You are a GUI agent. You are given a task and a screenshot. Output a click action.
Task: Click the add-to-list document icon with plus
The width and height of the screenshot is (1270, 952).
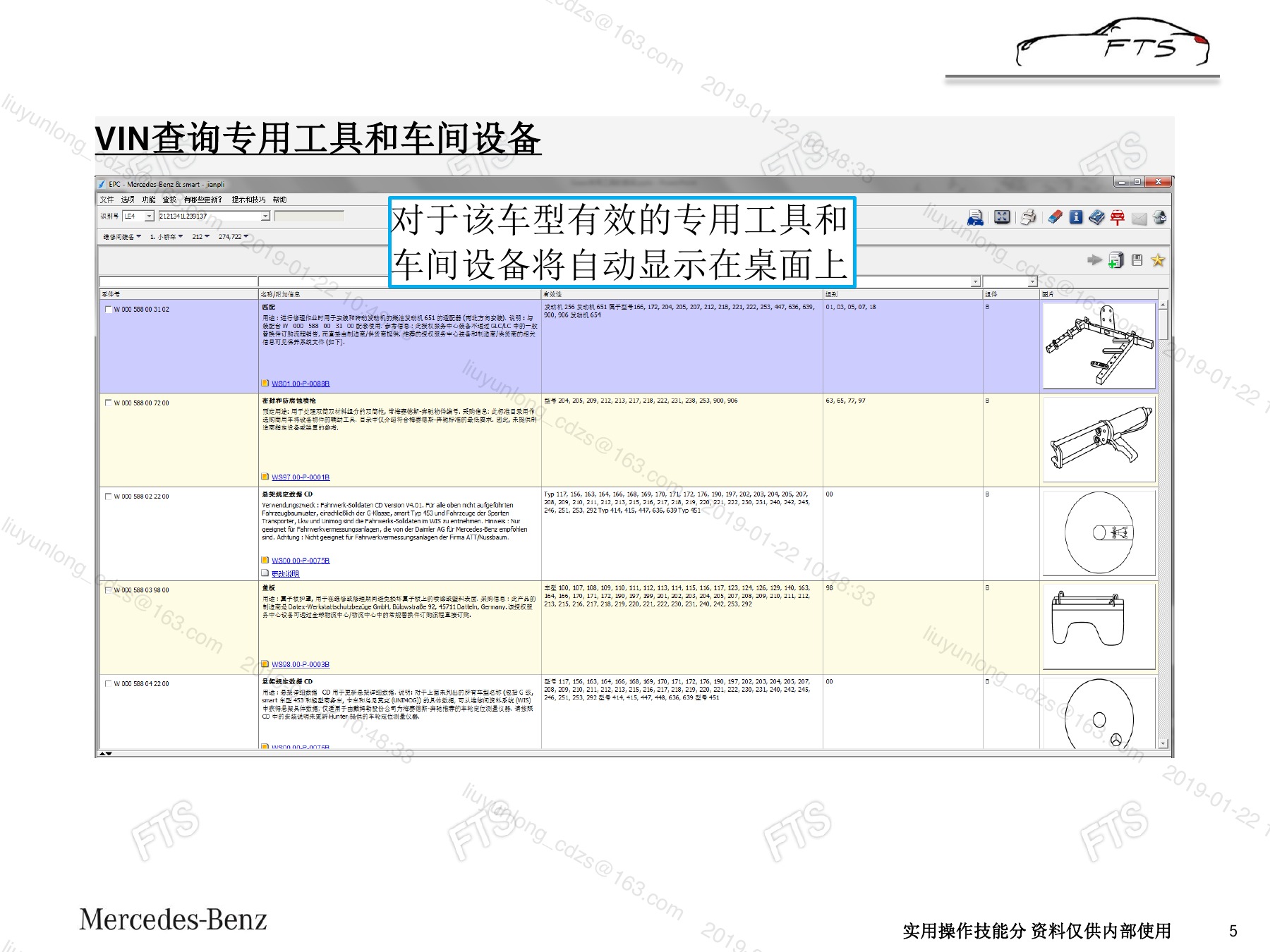[1115, 260]
